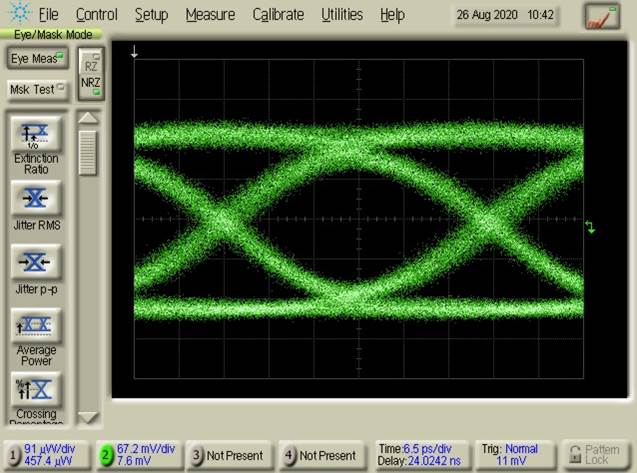The height and width of the screenshot is (473, 637).
Task: Click the Jitter RMS measurement icon
Action: point(35,198)
